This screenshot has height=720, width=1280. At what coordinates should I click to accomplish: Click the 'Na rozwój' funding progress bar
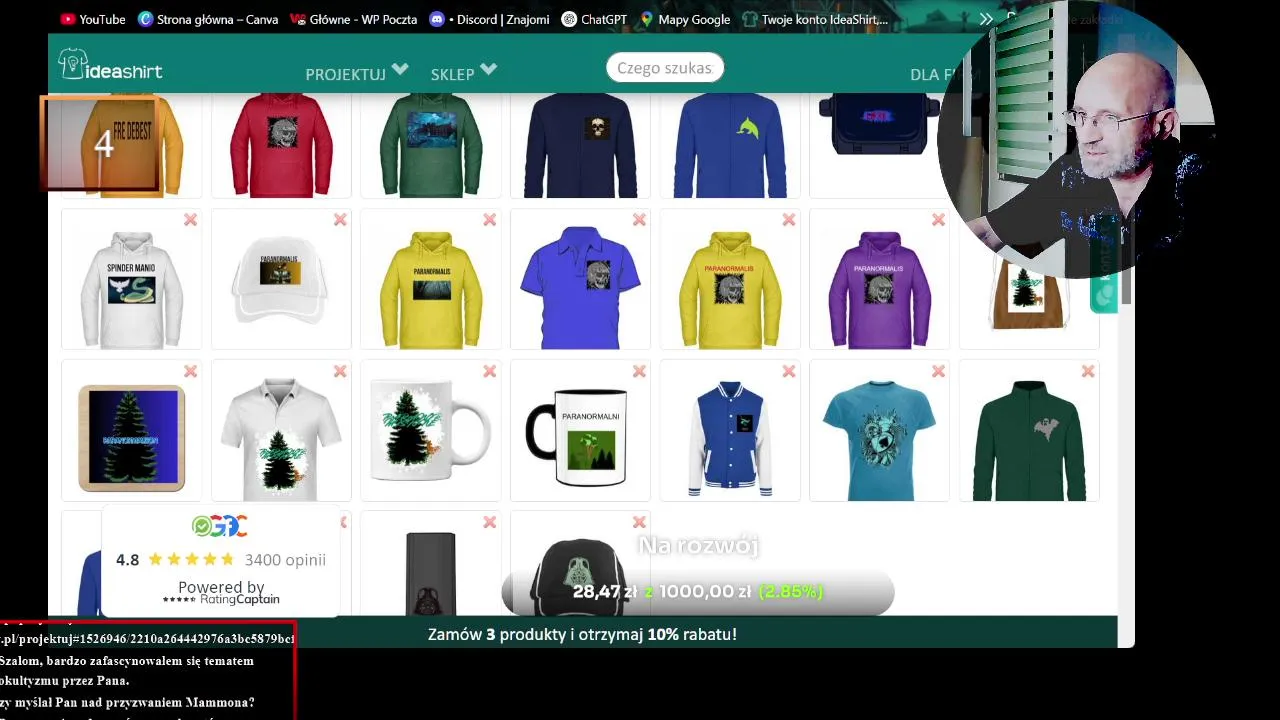click(698, 592)
